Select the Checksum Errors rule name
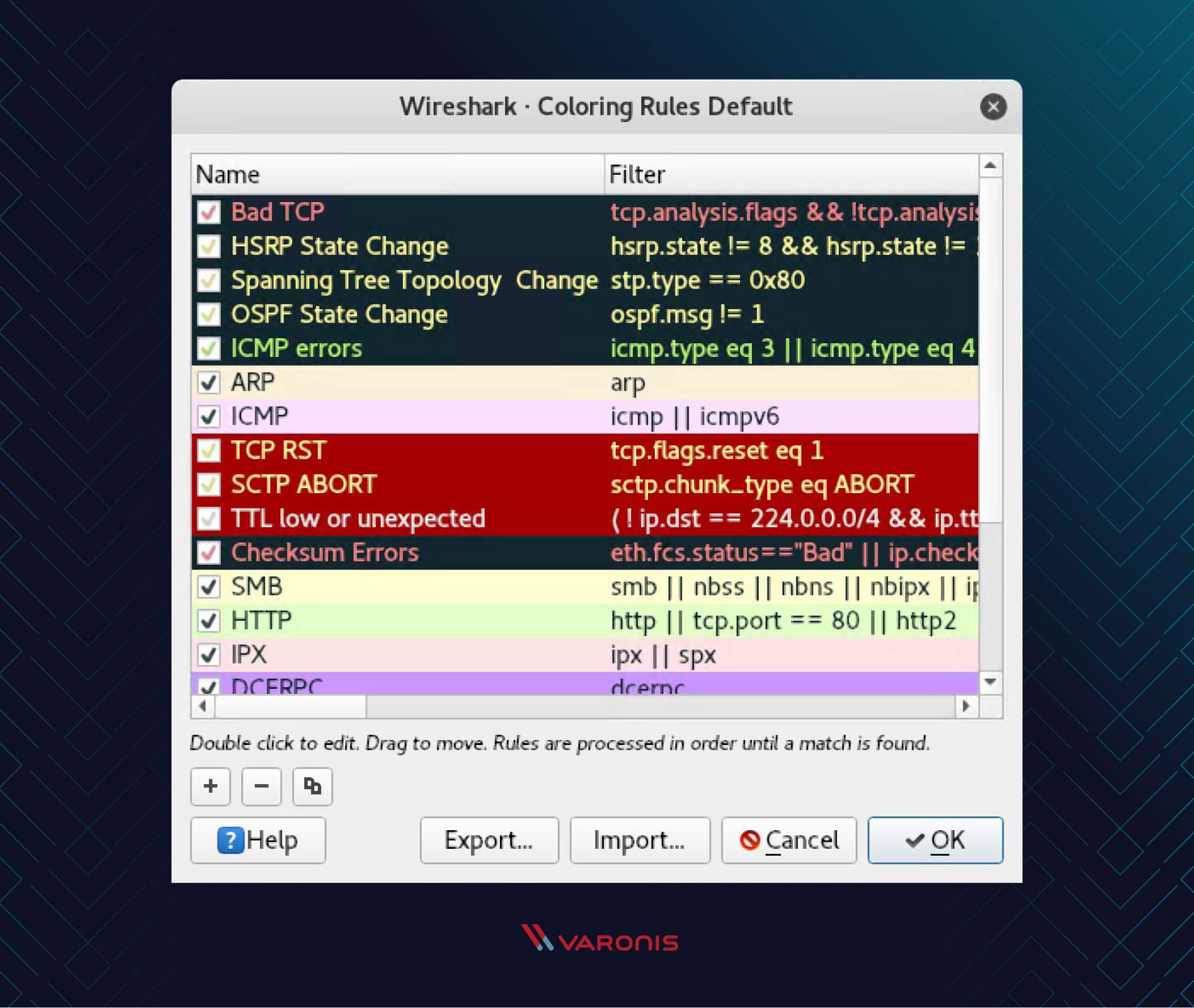 pos(325,553)
